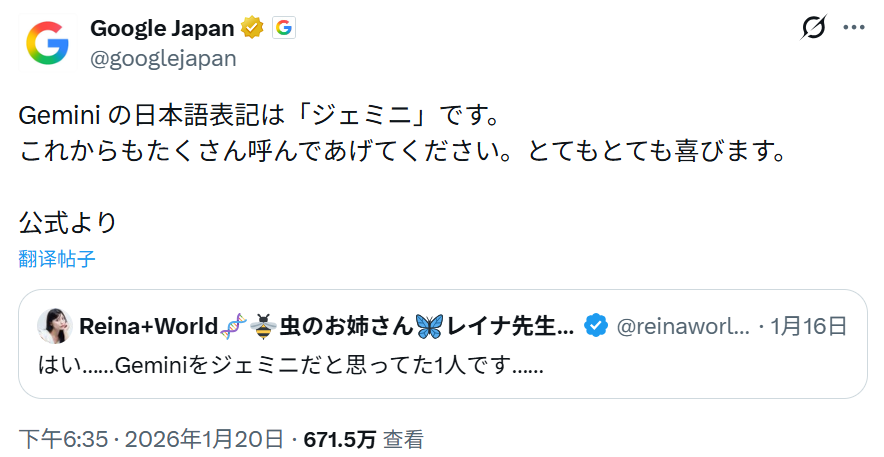Open the quoted post's 1月16日 date
884x457 pixels.
point(809,326)
